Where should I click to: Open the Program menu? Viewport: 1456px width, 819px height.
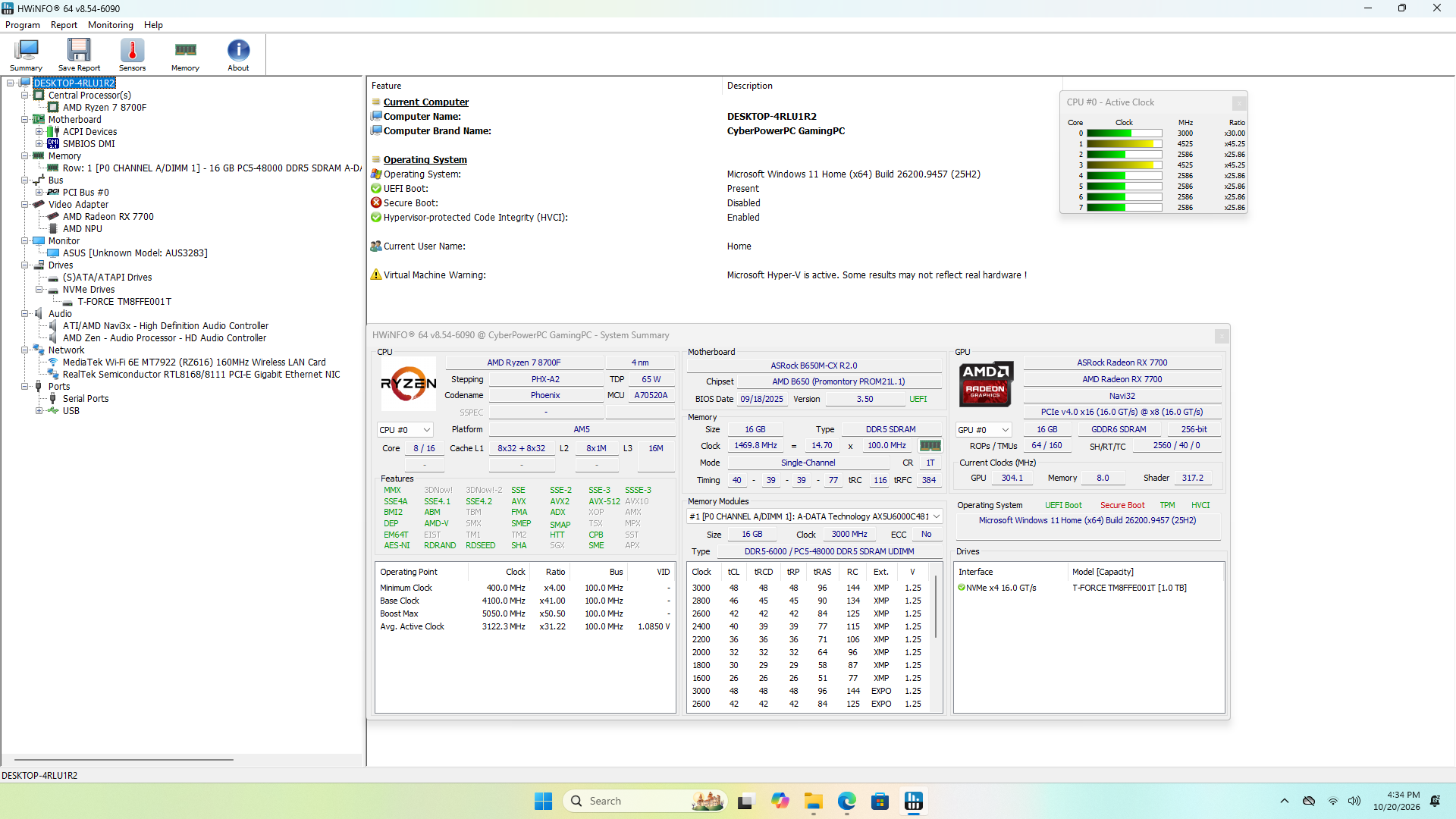pos(23,25)
